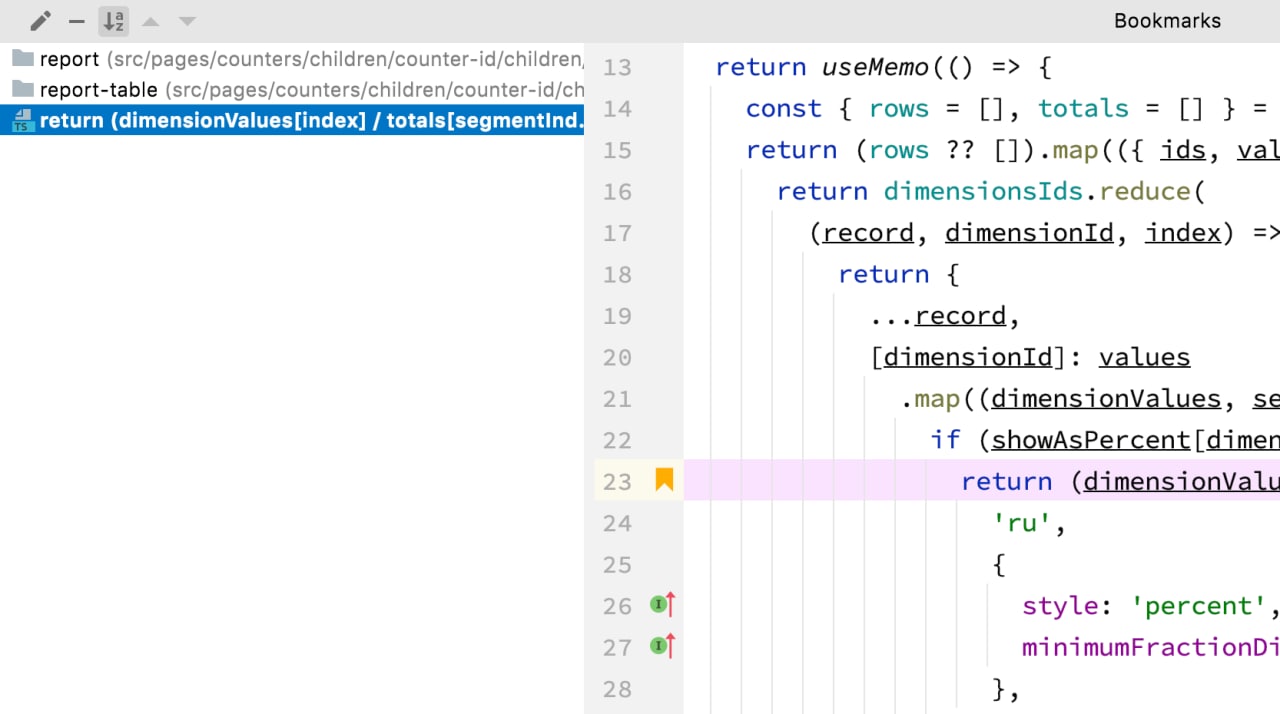Viewport: 1280px width, 714px height.
Task: Click the folder icon beside report-table
Action: coord(22,90)
